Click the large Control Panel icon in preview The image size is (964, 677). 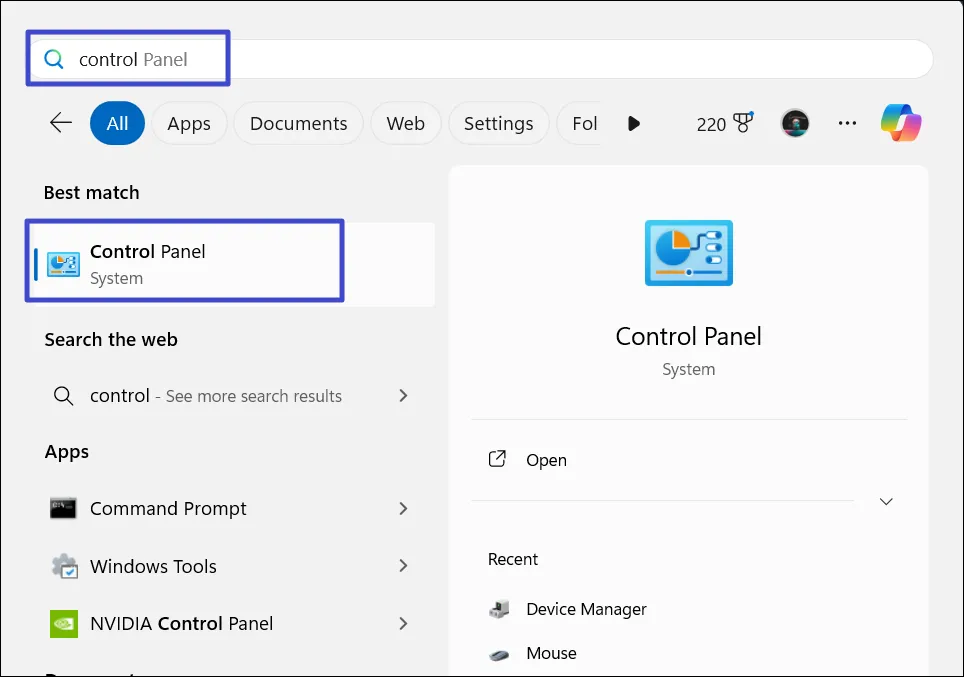(688, 253)
